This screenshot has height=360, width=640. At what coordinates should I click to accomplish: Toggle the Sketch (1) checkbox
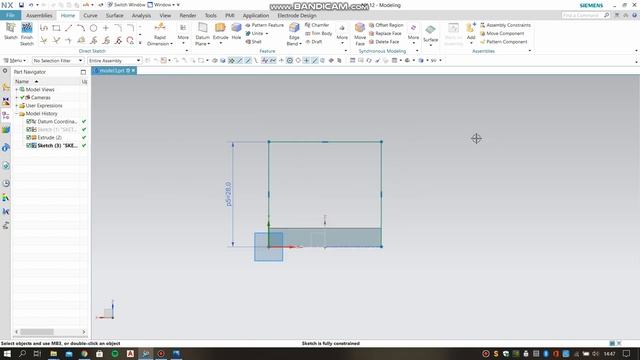point(29,129)
